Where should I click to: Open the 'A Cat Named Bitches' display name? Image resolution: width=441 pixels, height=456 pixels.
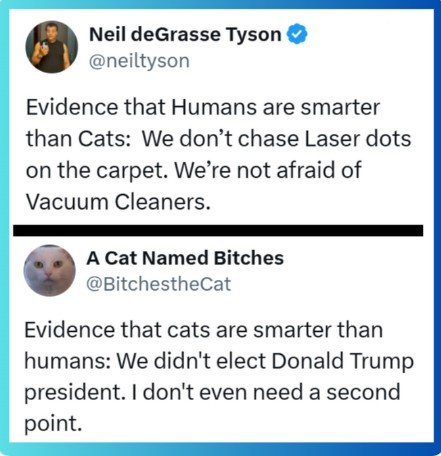[185, 258]
